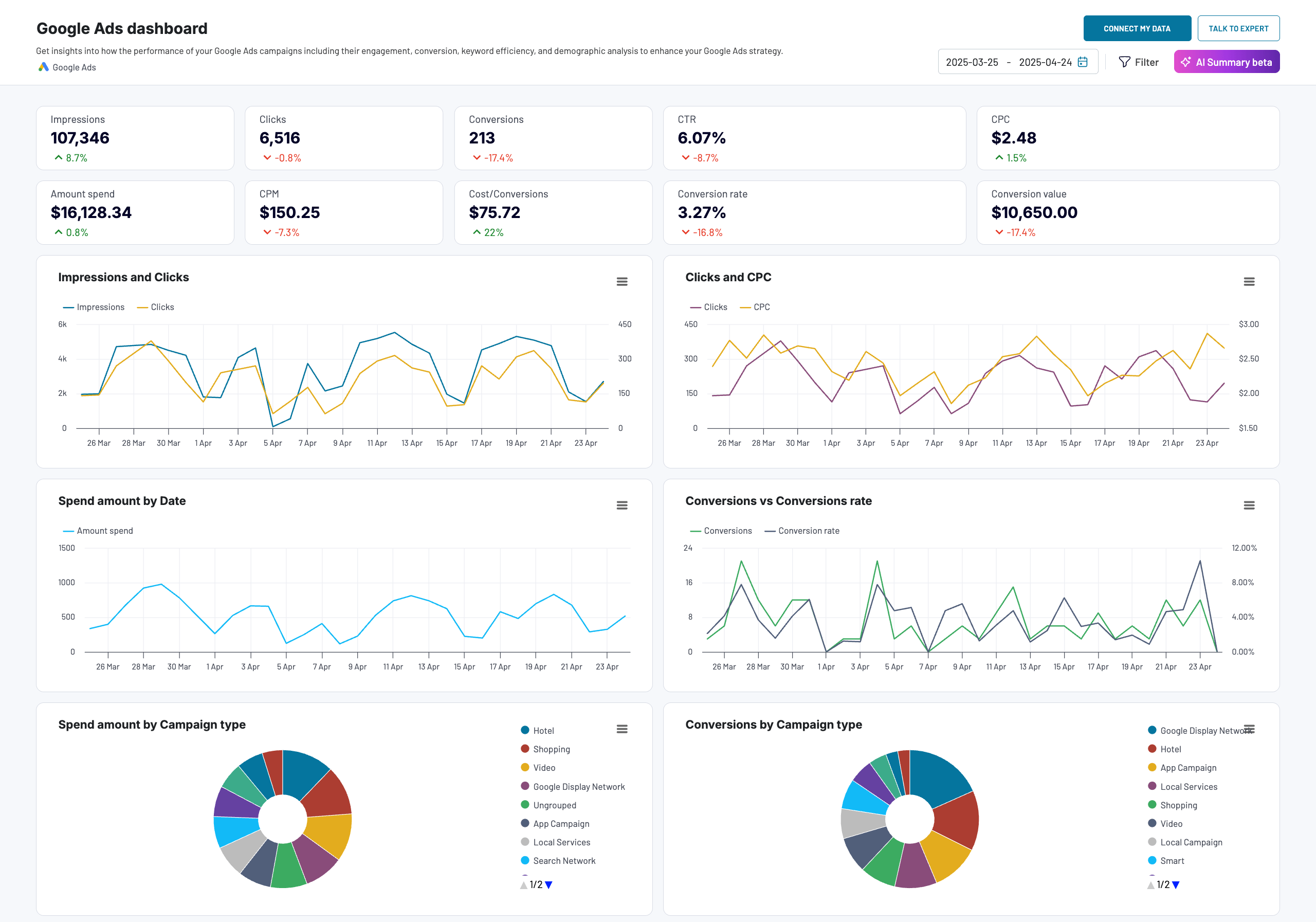Image resolution: width=1316 pixels, height=922 pixels.
Task: Toggle Search Network slice in Spend pie legend
Action: tap(558, 861)
